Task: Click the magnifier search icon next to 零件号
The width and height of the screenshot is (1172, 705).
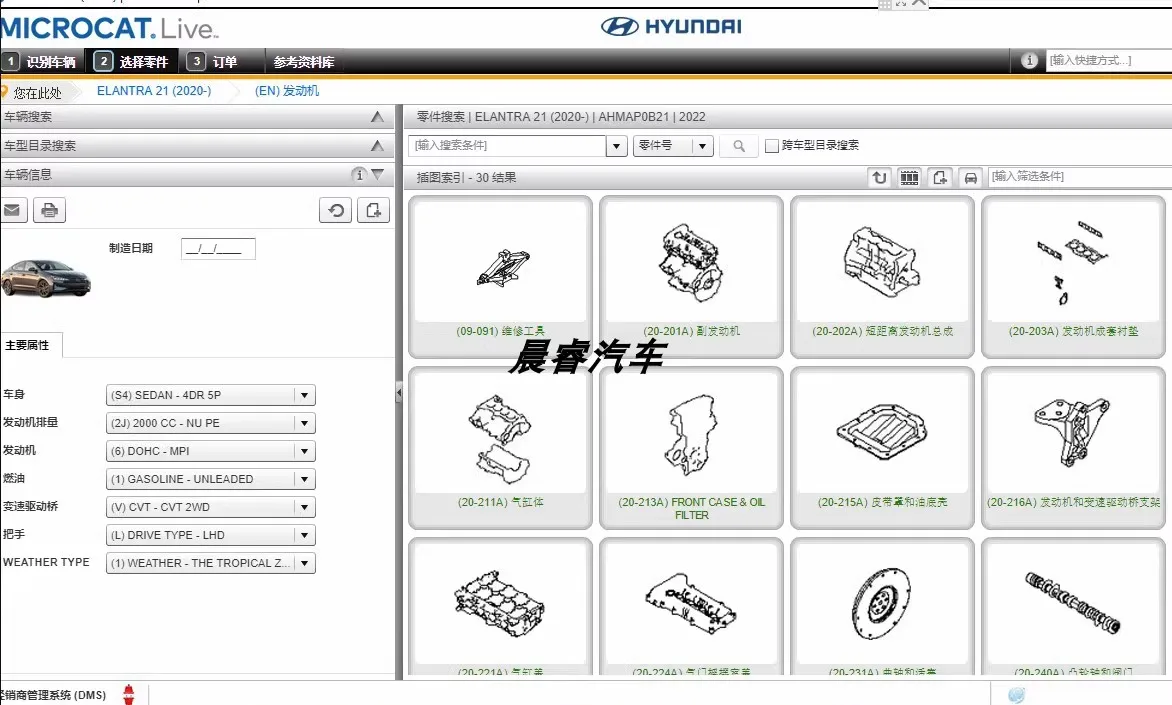Action: (738, 145)
